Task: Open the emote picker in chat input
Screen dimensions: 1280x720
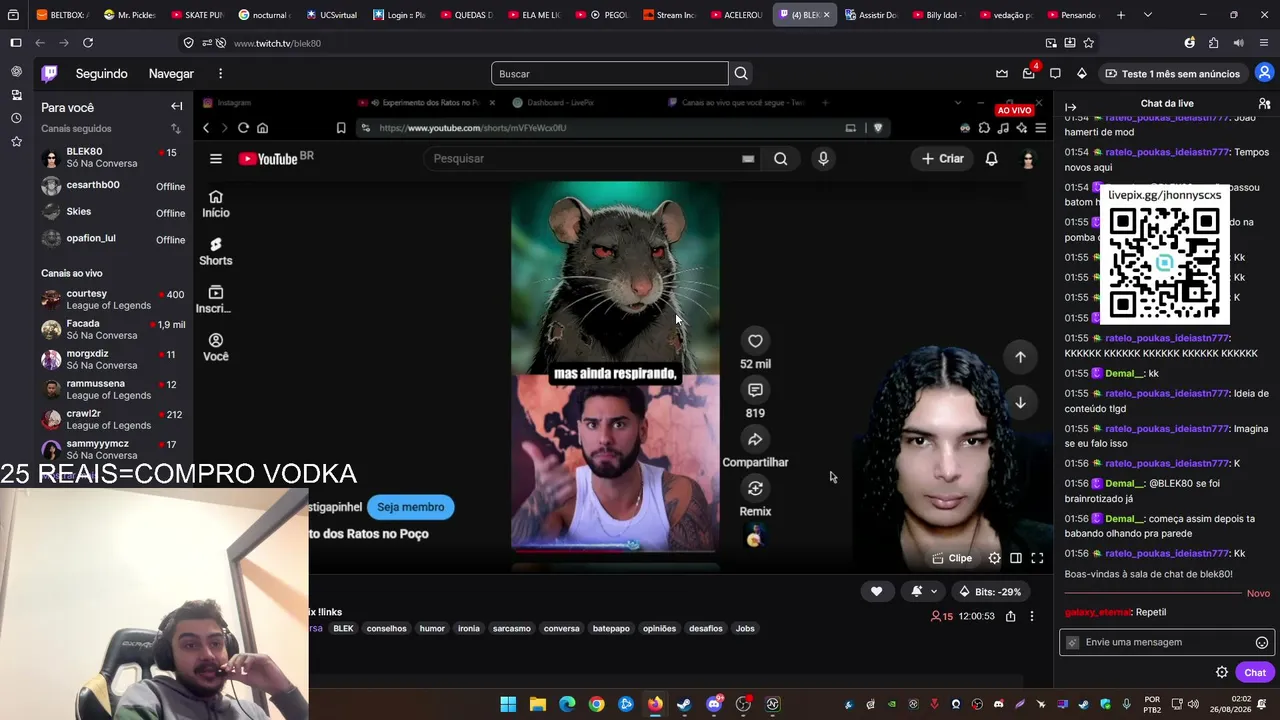Action: [x=1261, y=643]
